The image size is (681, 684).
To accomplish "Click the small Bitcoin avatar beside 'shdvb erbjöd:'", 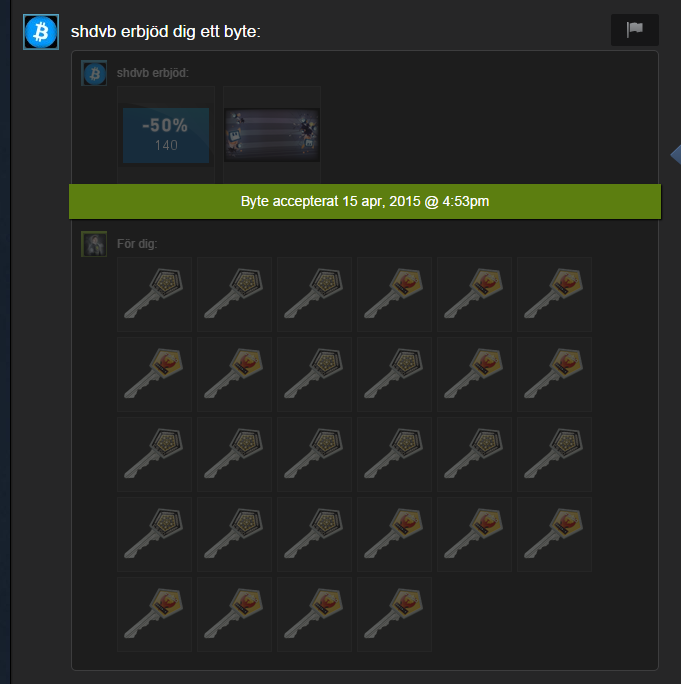I will 94,73.
